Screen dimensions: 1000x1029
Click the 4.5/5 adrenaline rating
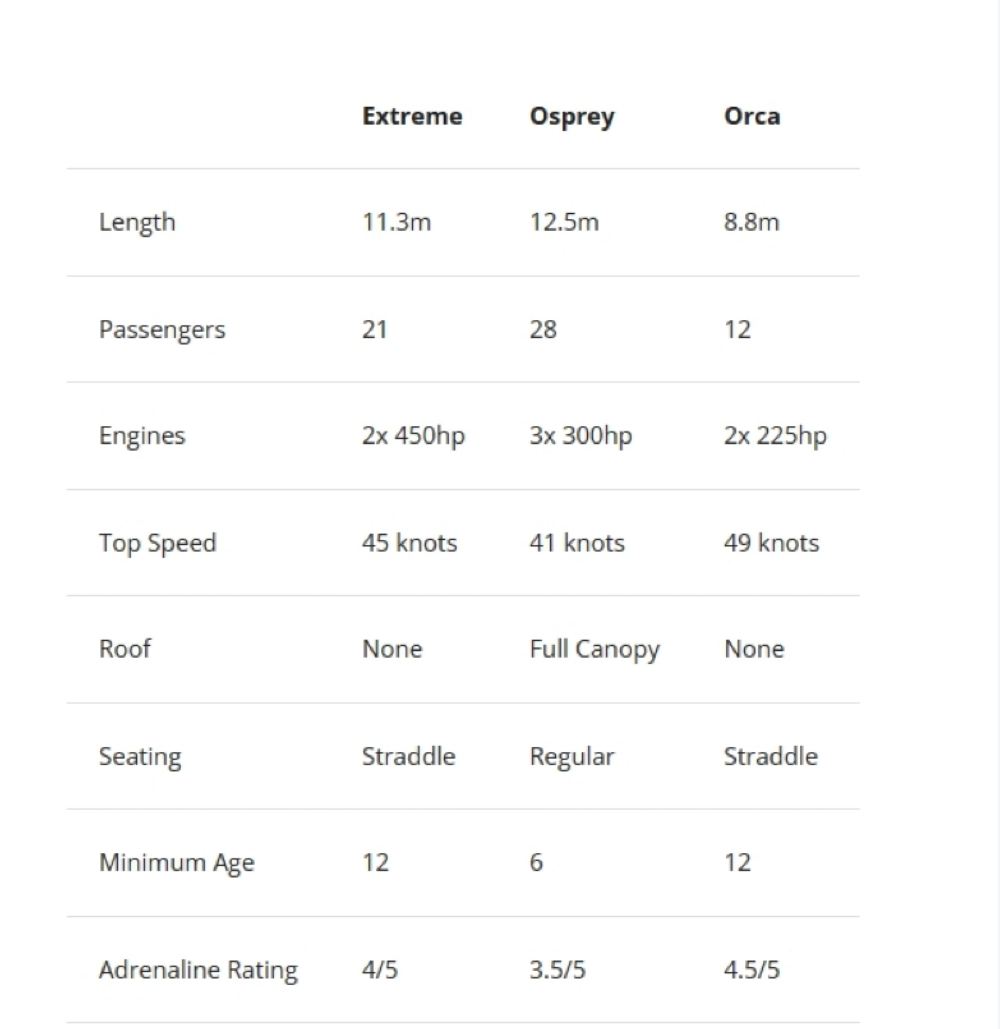(752, 970)
